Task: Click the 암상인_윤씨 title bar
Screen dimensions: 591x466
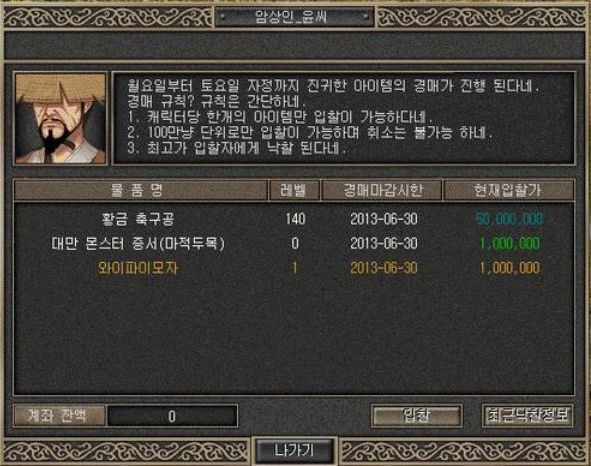Action: (x=294, y=17)
